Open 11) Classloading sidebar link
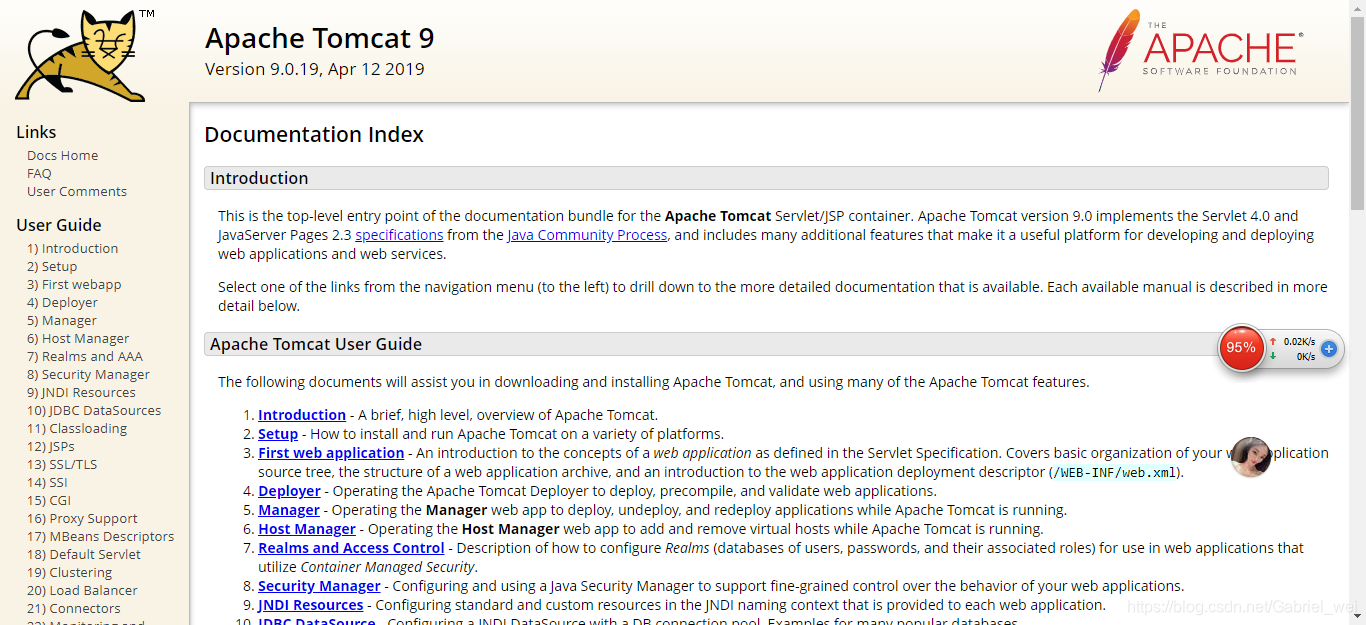The height and width of the screenshot is (625, 1366). pyautogui.click(x=77, y=428)
